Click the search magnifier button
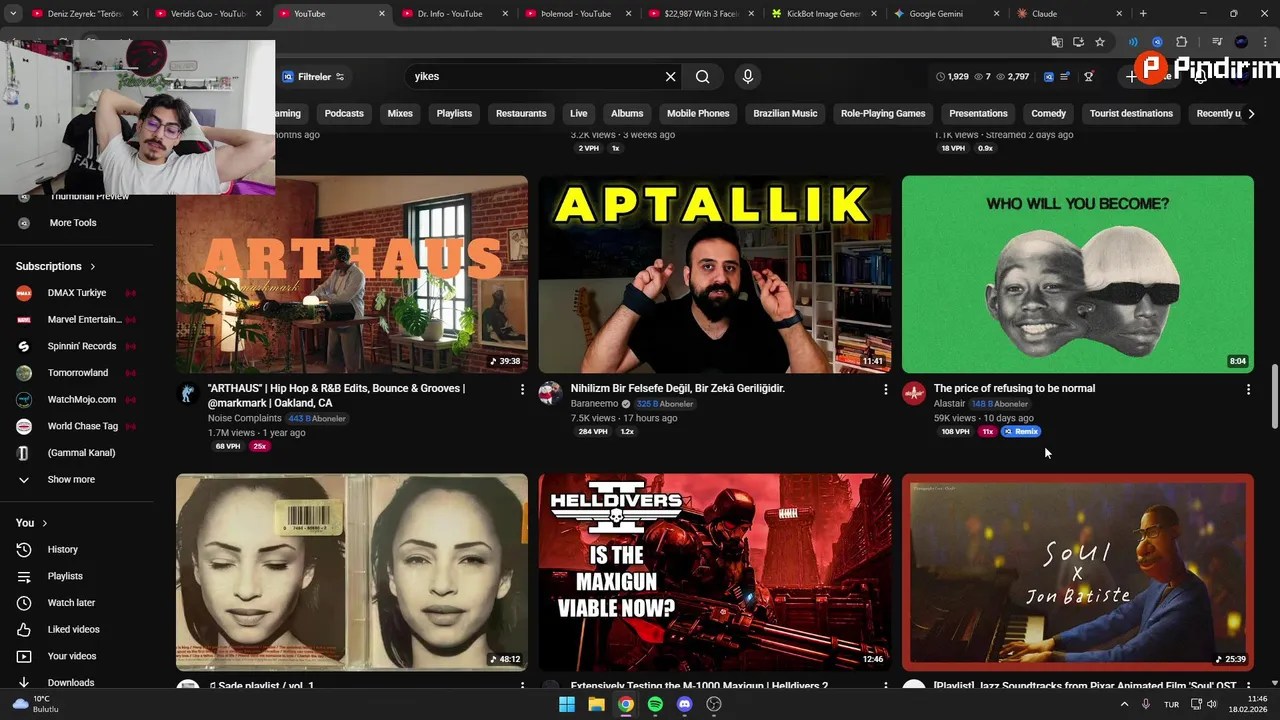 tap(703, 77)
